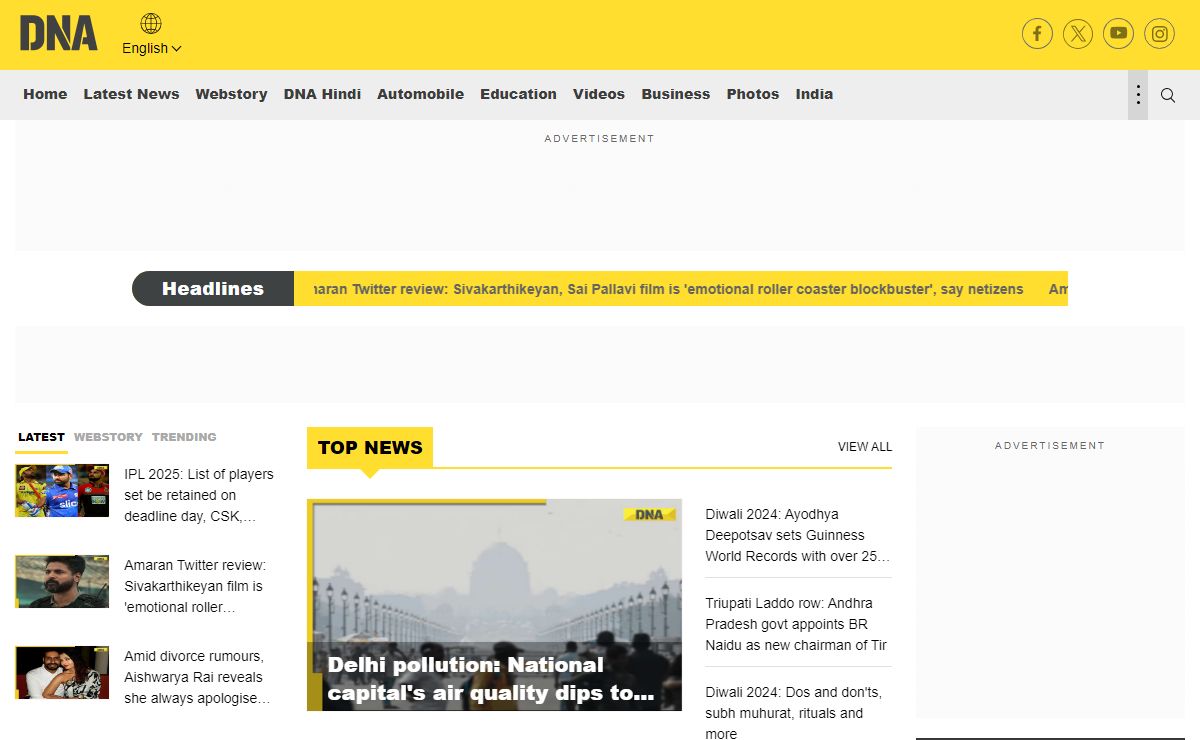
Task: Open the DNA YouTube channel icon
Action: point(1119,34)
